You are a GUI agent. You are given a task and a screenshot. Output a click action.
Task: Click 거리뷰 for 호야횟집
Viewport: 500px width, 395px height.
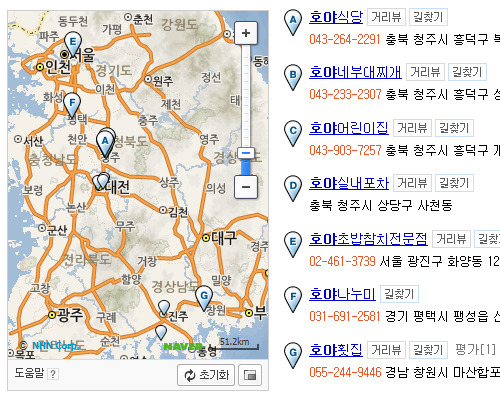(386, 350)
